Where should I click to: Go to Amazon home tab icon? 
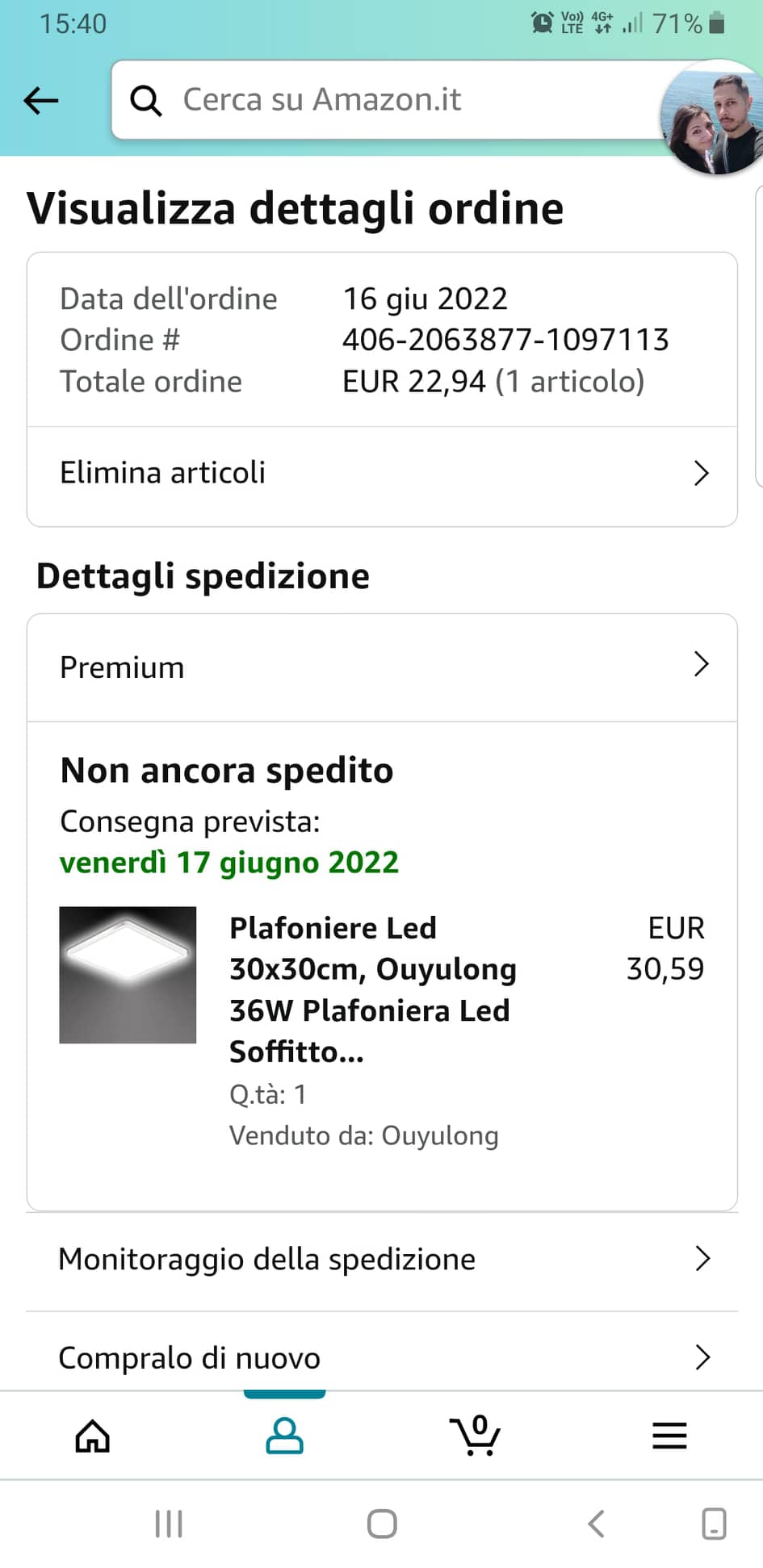pyautogui.click(x=92, y=1436)
